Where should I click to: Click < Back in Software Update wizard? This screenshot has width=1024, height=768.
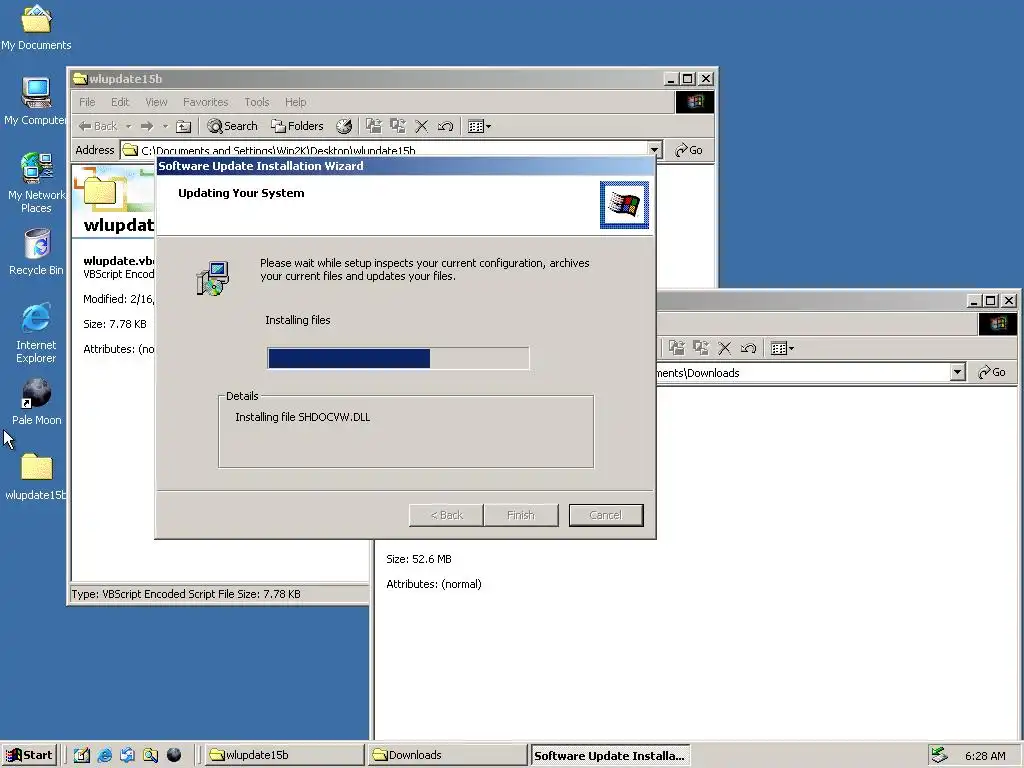tap(447, 515)
